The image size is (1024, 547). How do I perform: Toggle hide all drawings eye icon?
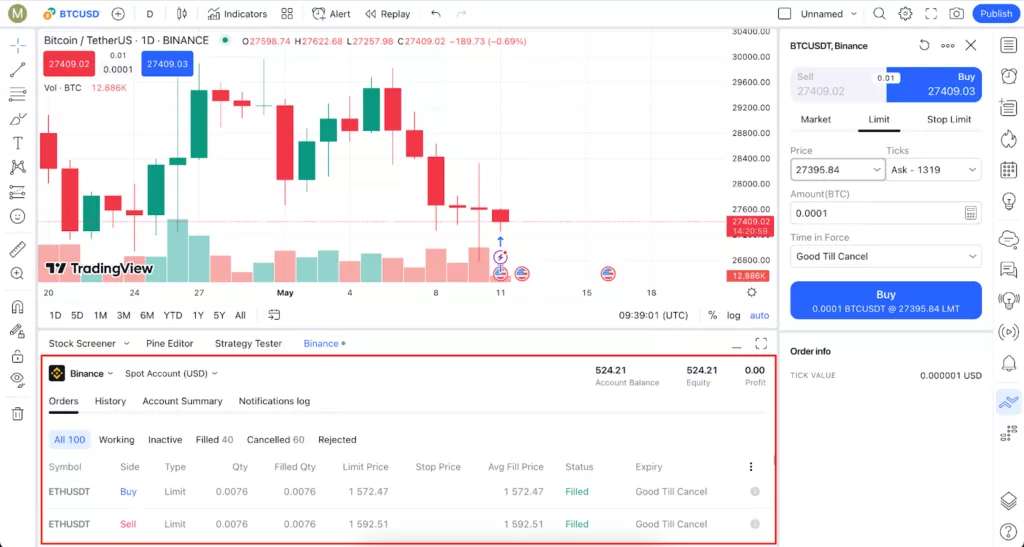point(18,379)
